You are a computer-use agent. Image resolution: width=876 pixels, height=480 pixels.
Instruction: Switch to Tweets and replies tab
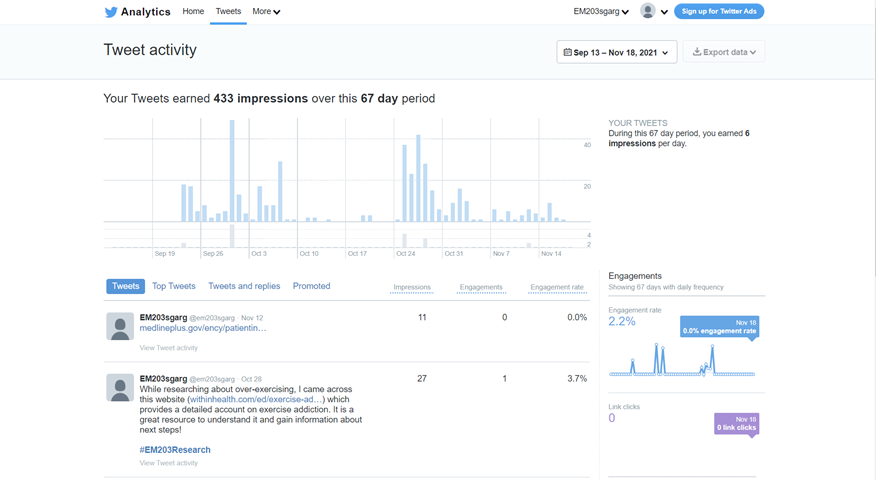coord(244,286)
